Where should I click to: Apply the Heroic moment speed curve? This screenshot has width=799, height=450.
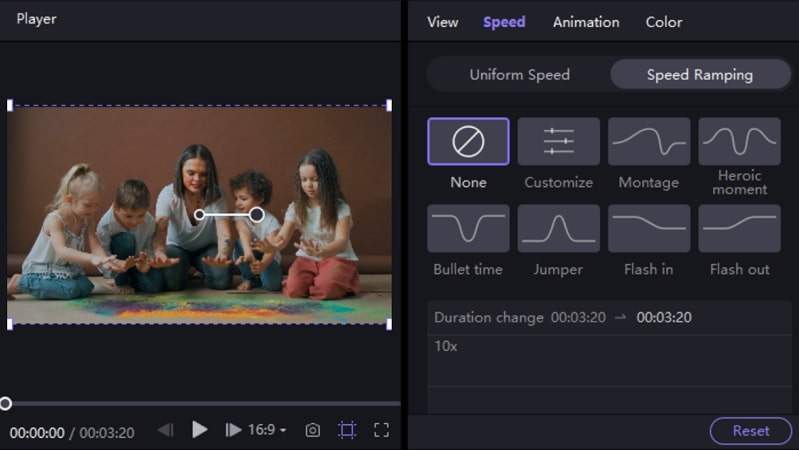[x=739, y=142]
